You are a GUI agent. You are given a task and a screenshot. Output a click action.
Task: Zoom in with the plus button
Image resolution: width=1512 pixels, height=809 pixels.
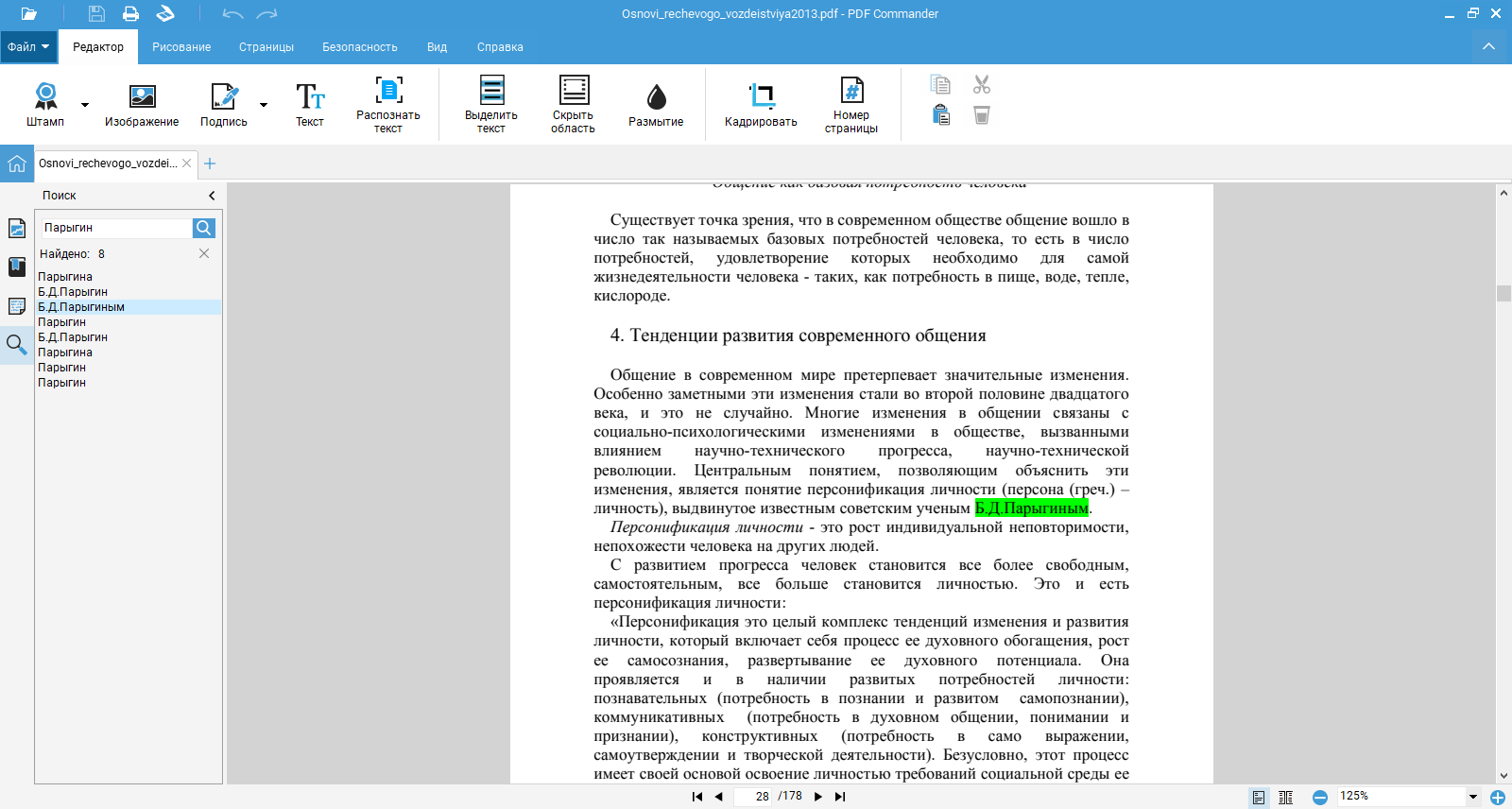click(1498, 798)
